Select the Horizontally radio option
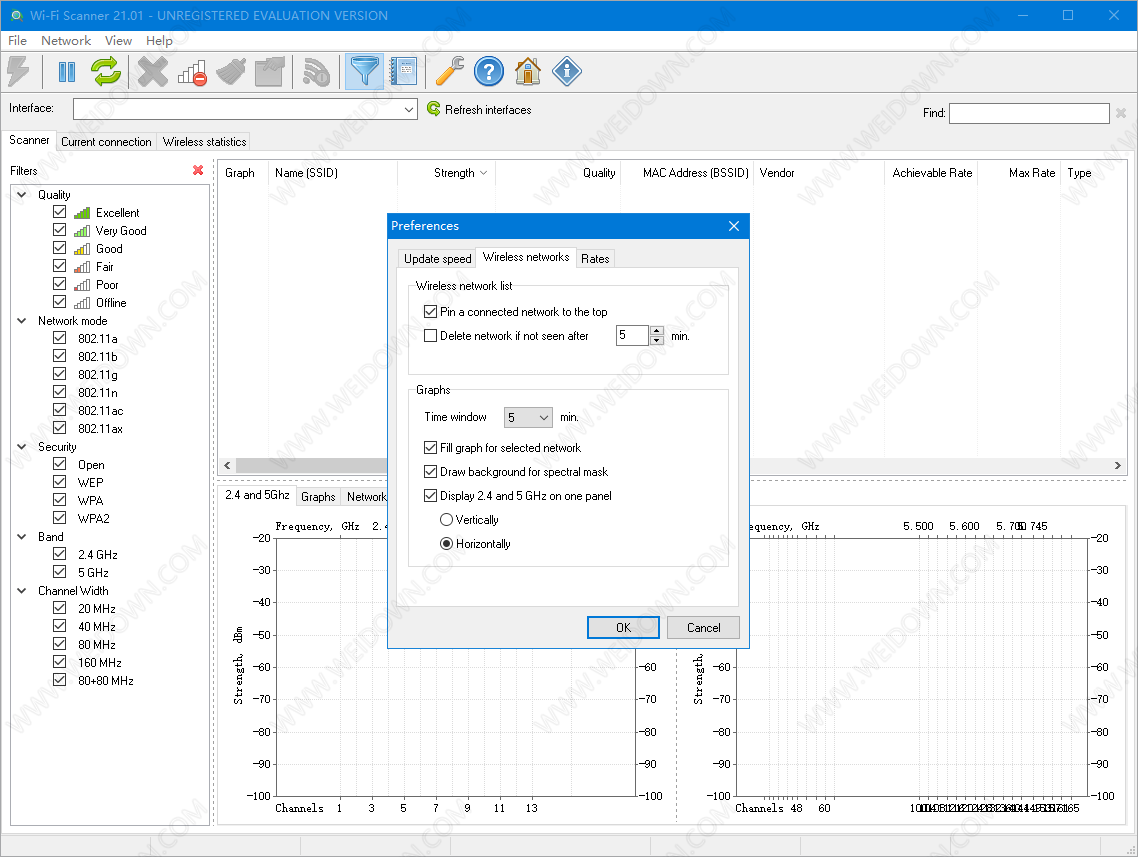 click(x=446, y=544)
